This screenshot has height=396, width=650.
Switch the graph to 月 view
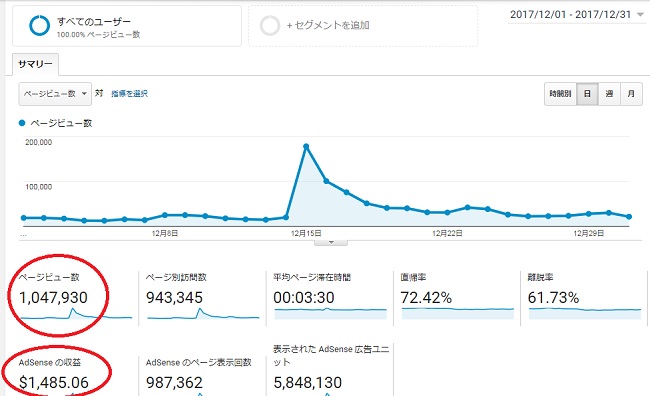pyautogui.click(x=631, y=94)
